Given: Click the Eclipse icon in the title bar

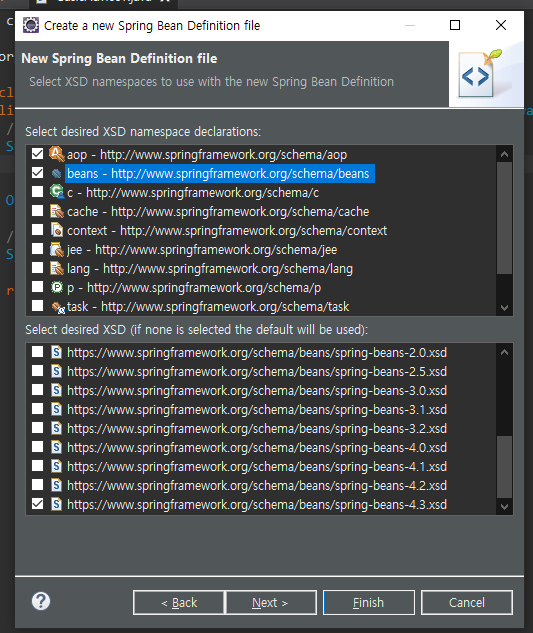Looking at the screenshot, I should pyautogui.click(x=31, y=25).
